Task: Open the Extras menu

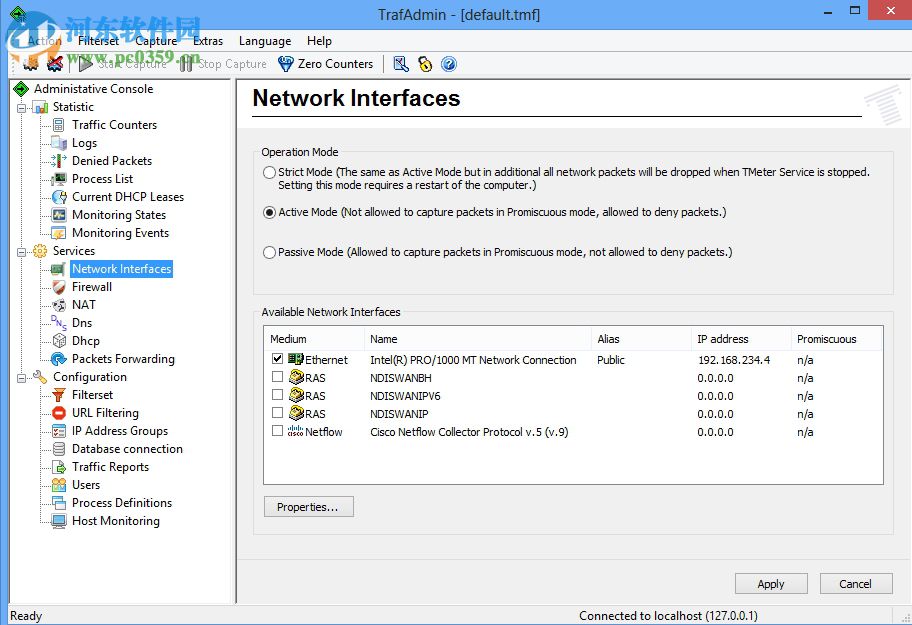Action: point(208,41)
